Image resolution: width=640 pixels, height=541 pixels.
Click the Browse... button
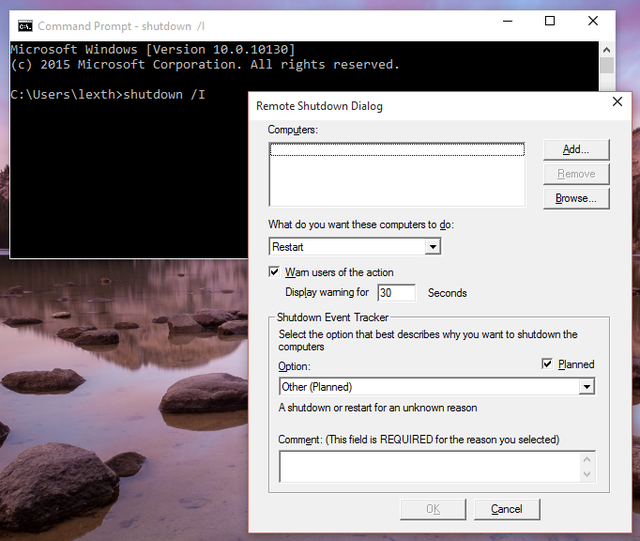(576, 198)
